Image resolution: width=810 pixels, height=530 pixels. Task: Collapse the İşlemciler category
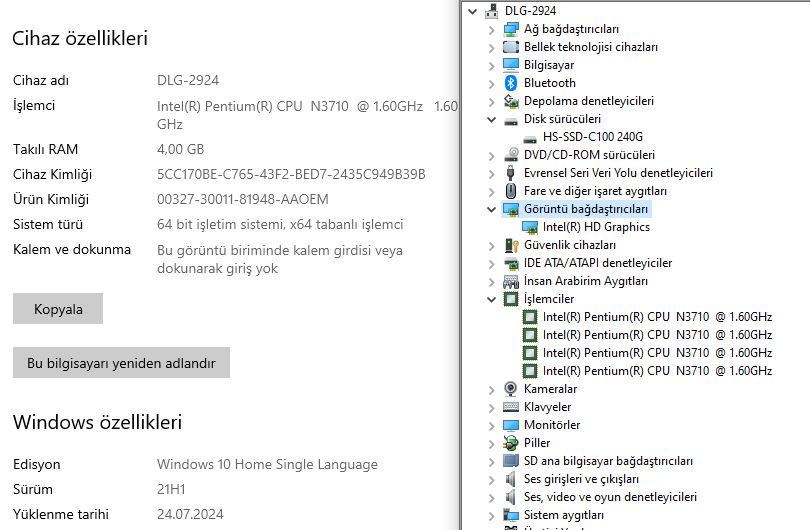pyautogui.click(x=491, y=299)
